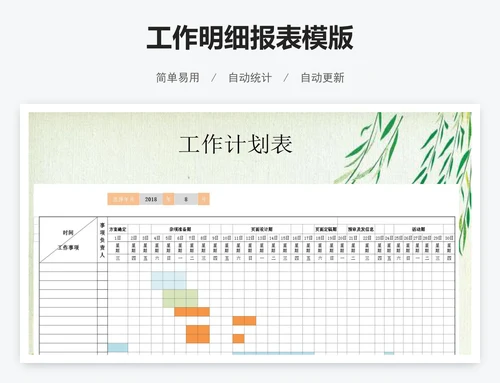
Task: Open the template preview thumbnail
Action: coord(250,233)
